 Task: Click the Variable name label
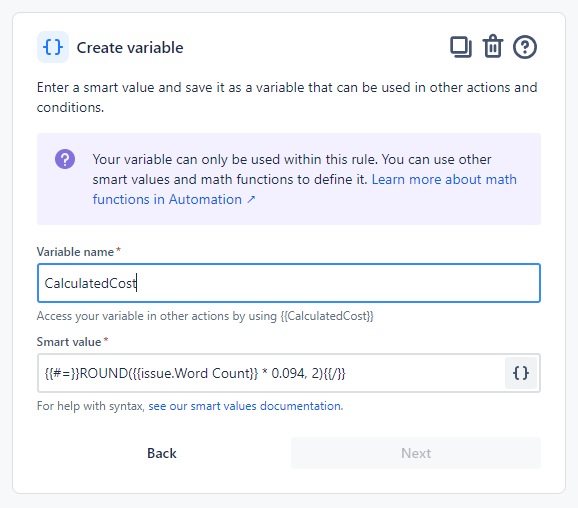tap(75, 252)
